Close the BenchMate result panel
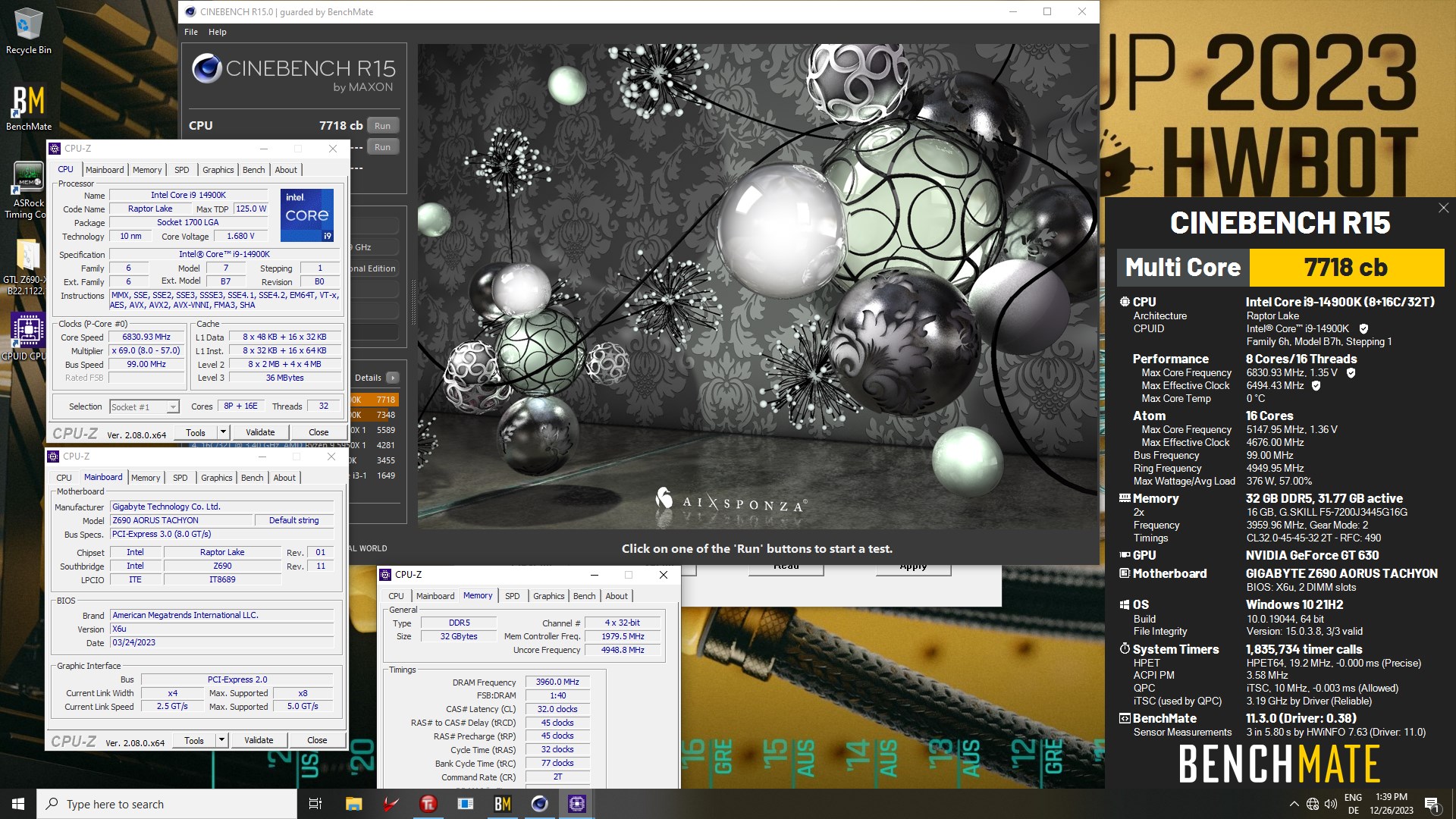 pyautogui.click(x=1443, y=208)
